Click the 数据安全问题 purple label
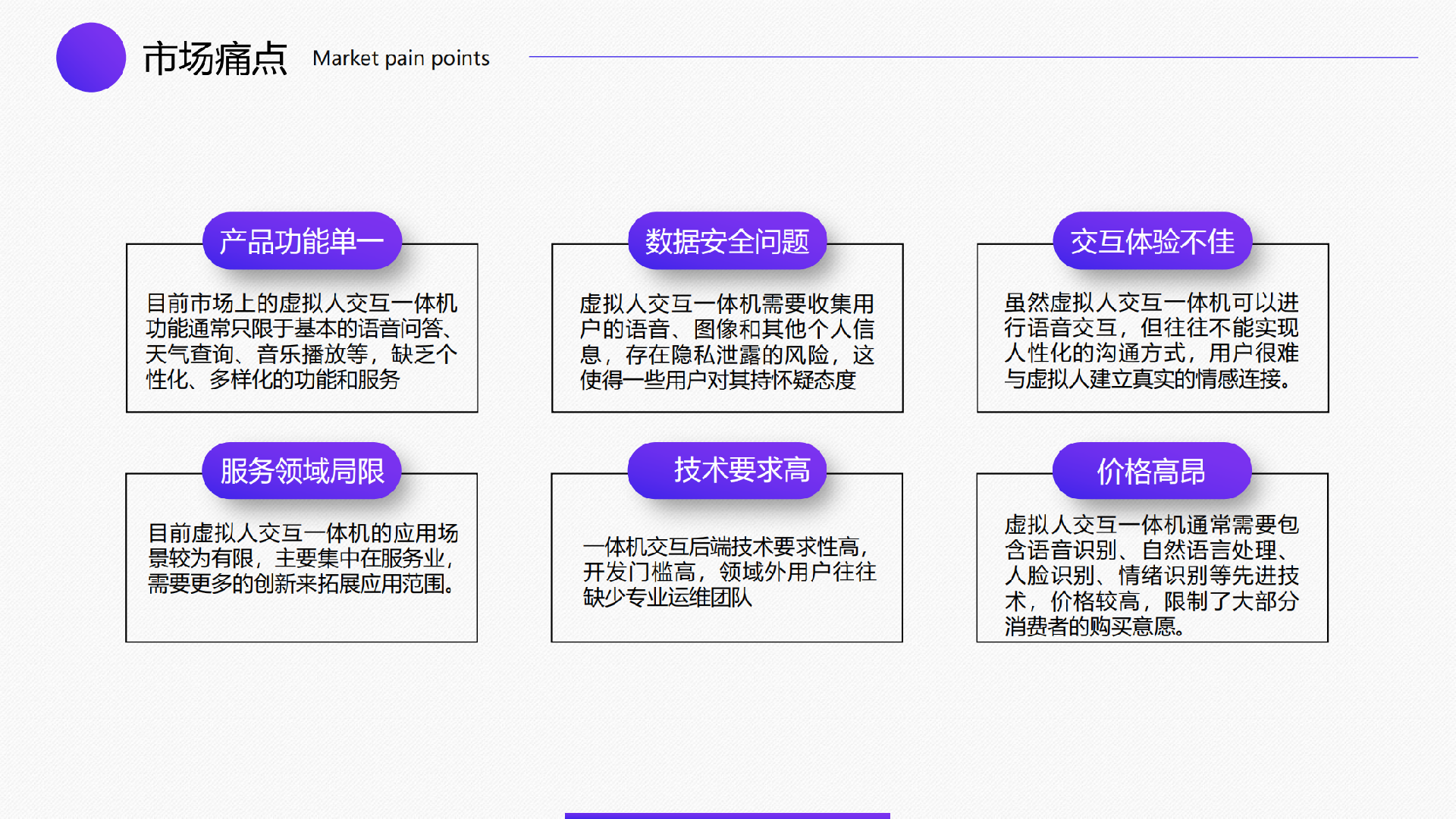Image resolution: width=1456 pixels, height=819 pixels. (x=727, y=241)
